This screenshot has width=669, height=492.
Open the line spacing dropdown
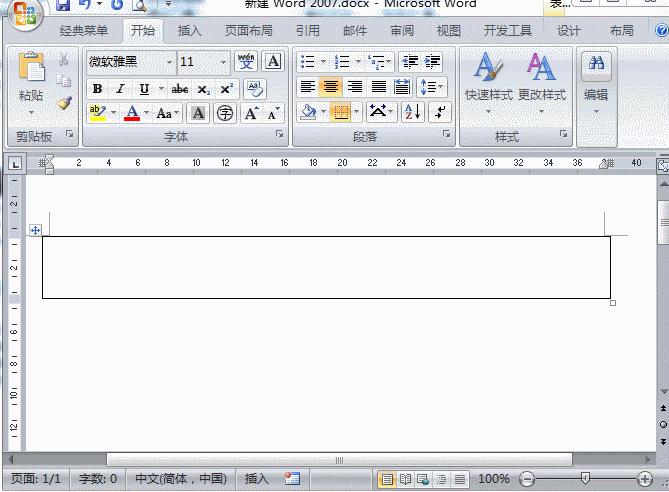tap(431, 87)
